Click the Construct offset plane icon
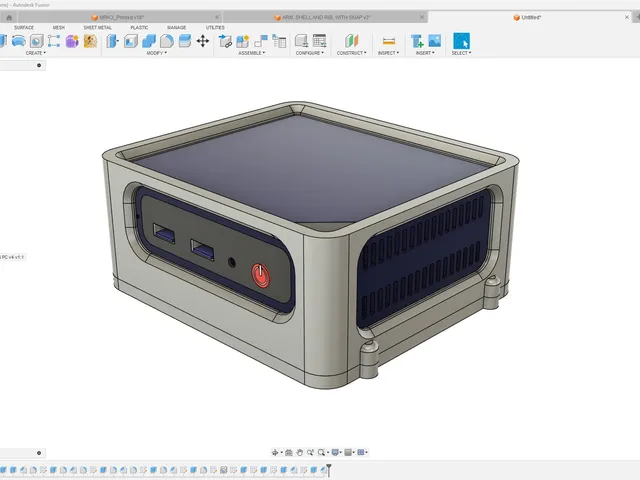 tap(351, 41)
